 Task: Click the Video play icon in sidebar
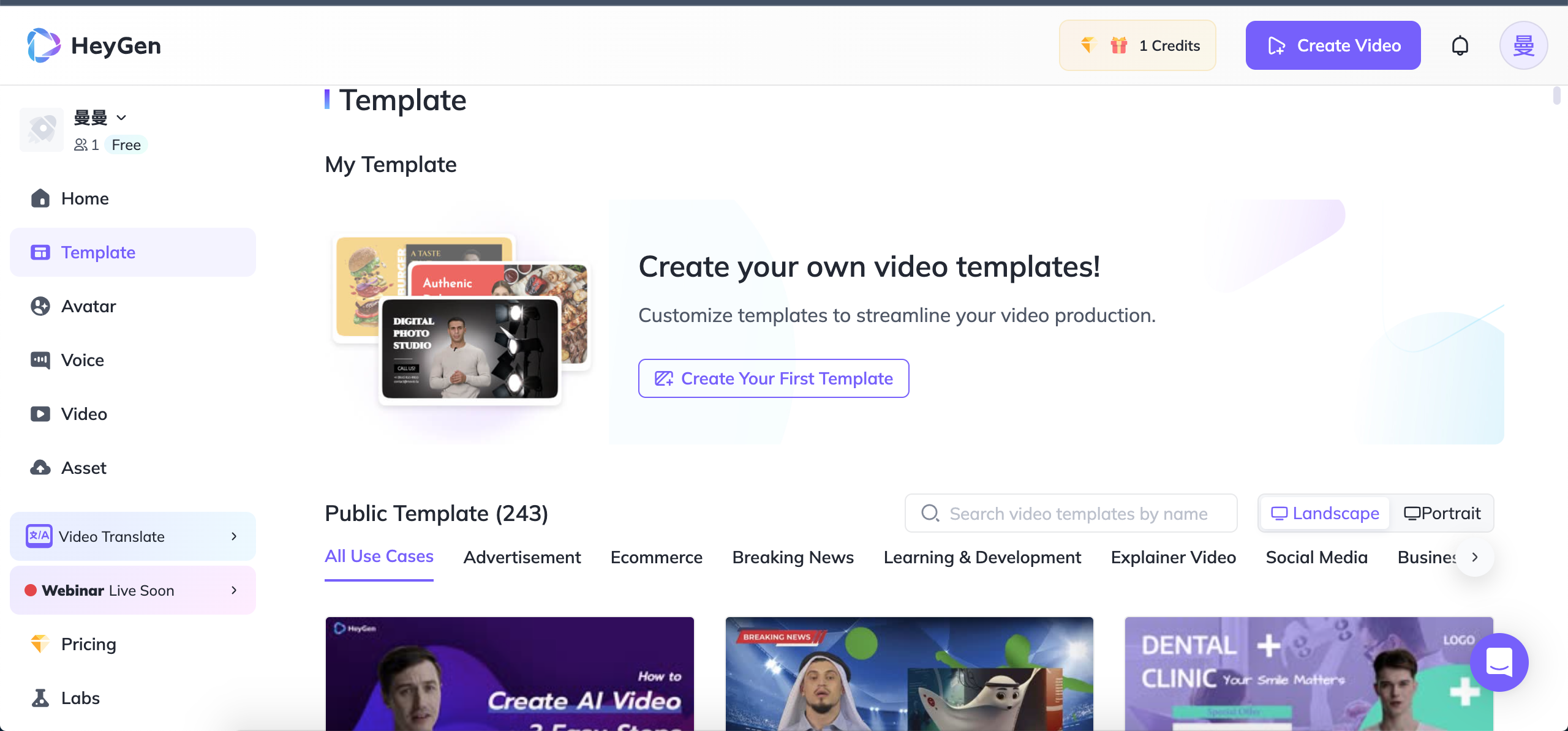pyautogui.click(x=40, y=414)
